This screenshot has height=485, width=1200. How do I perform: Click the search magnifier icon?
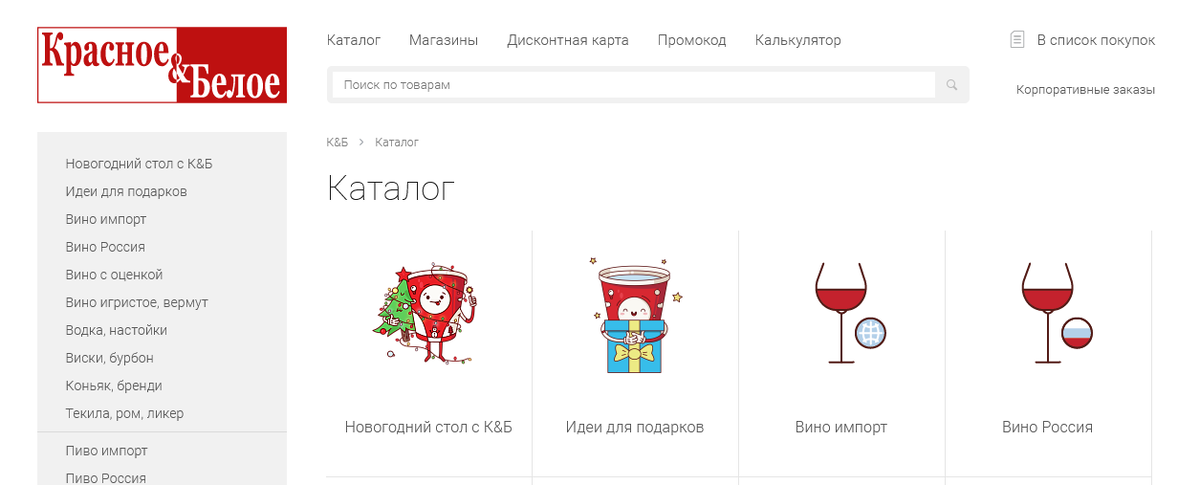click(952, 85)
